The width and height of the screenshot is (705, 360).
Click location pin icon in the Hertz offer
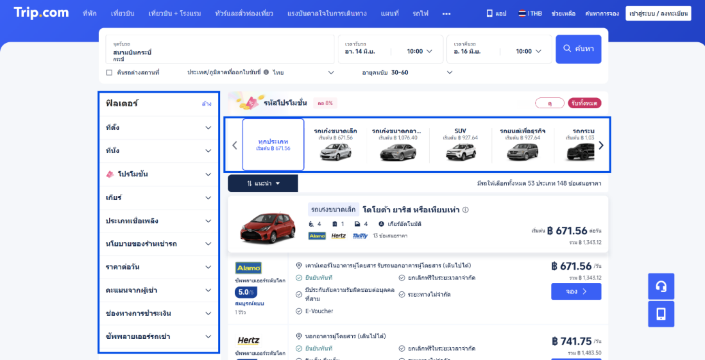(299, 336)
